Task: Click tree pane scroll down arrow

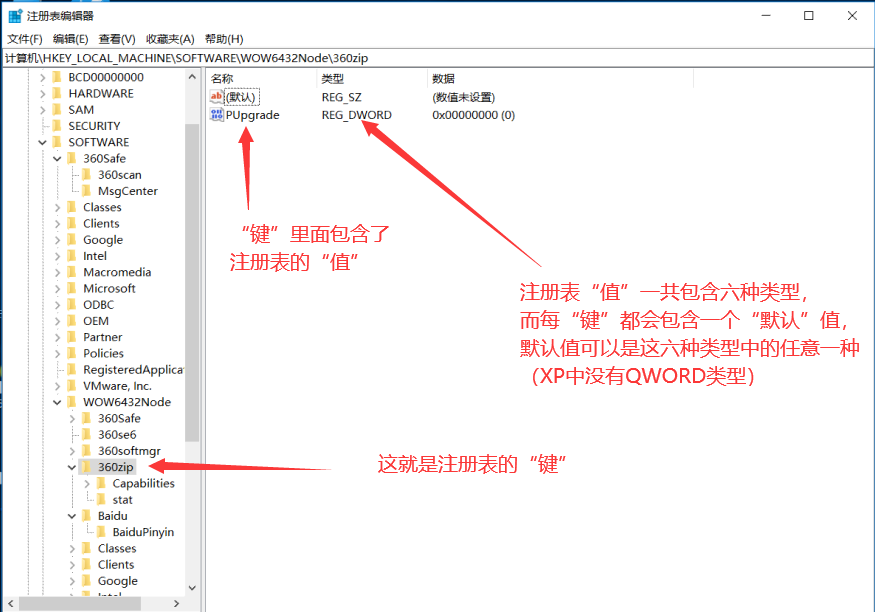Action: click(x=192, y=588)
